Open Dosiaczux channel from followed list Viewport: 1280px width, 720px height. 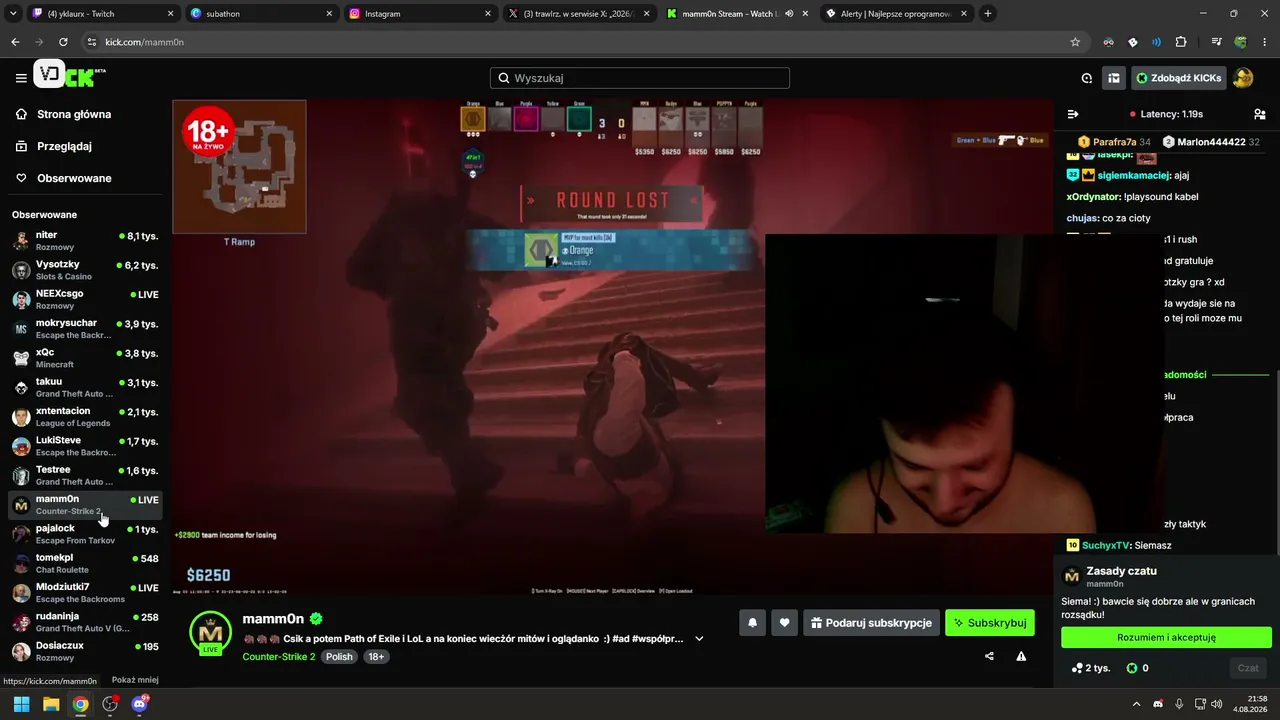85,651
